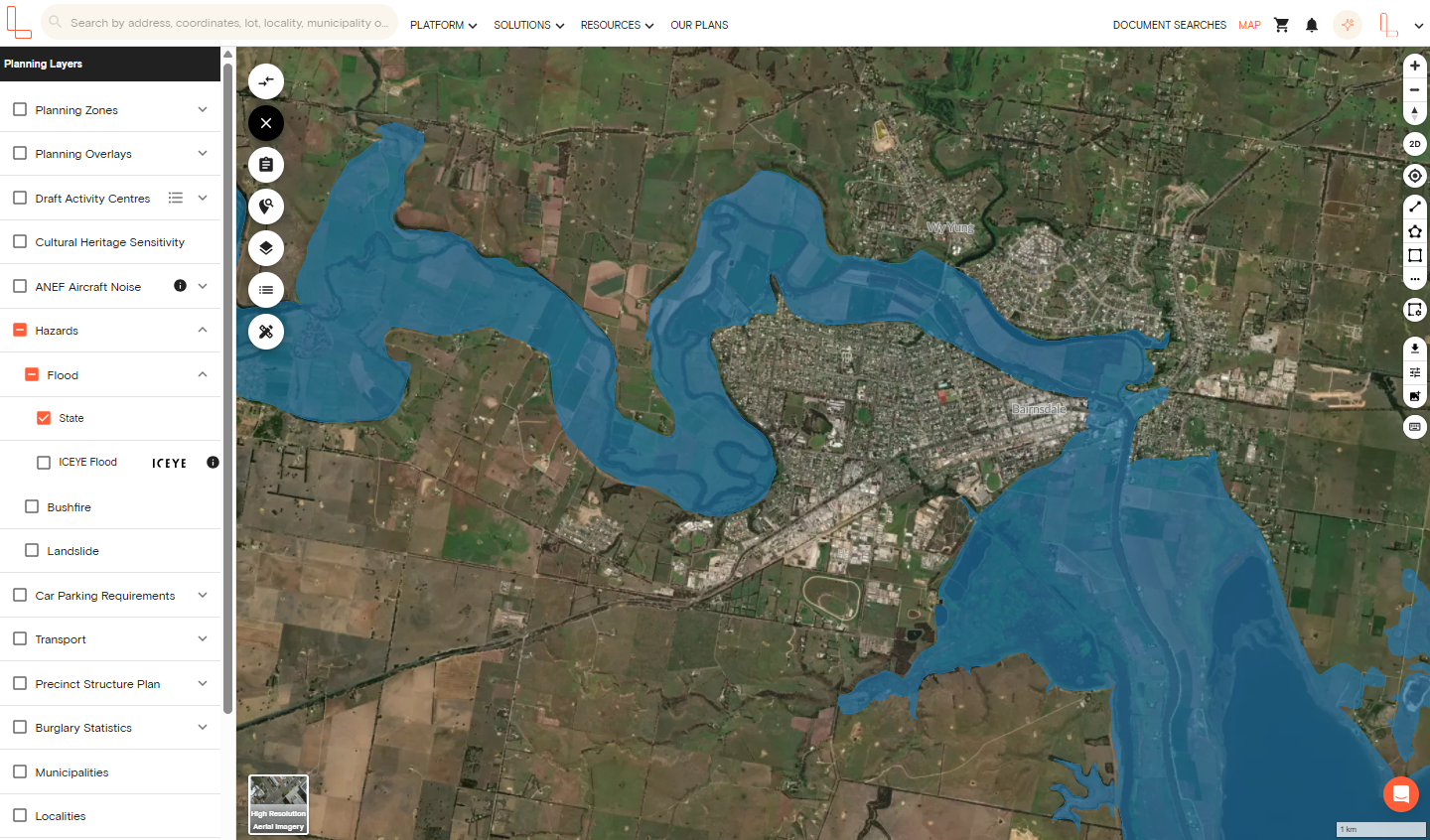This screenshot has width=1430, height=840.
Task: Open the notifications bell icon
Action: 1312,25
